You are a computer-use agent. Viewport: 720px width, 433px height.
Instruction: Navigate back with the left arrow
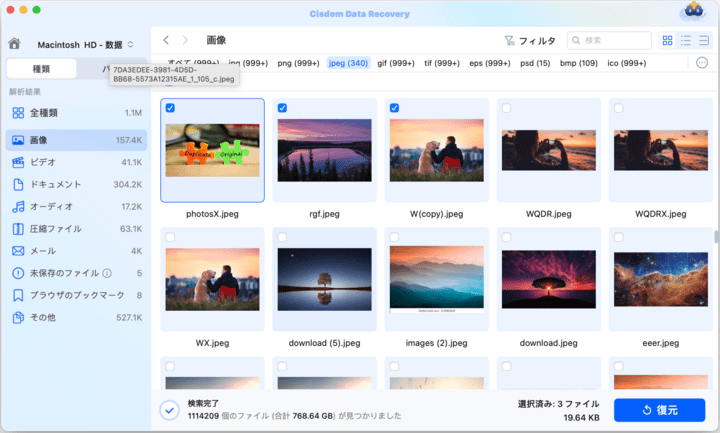(x=166, y=40)
